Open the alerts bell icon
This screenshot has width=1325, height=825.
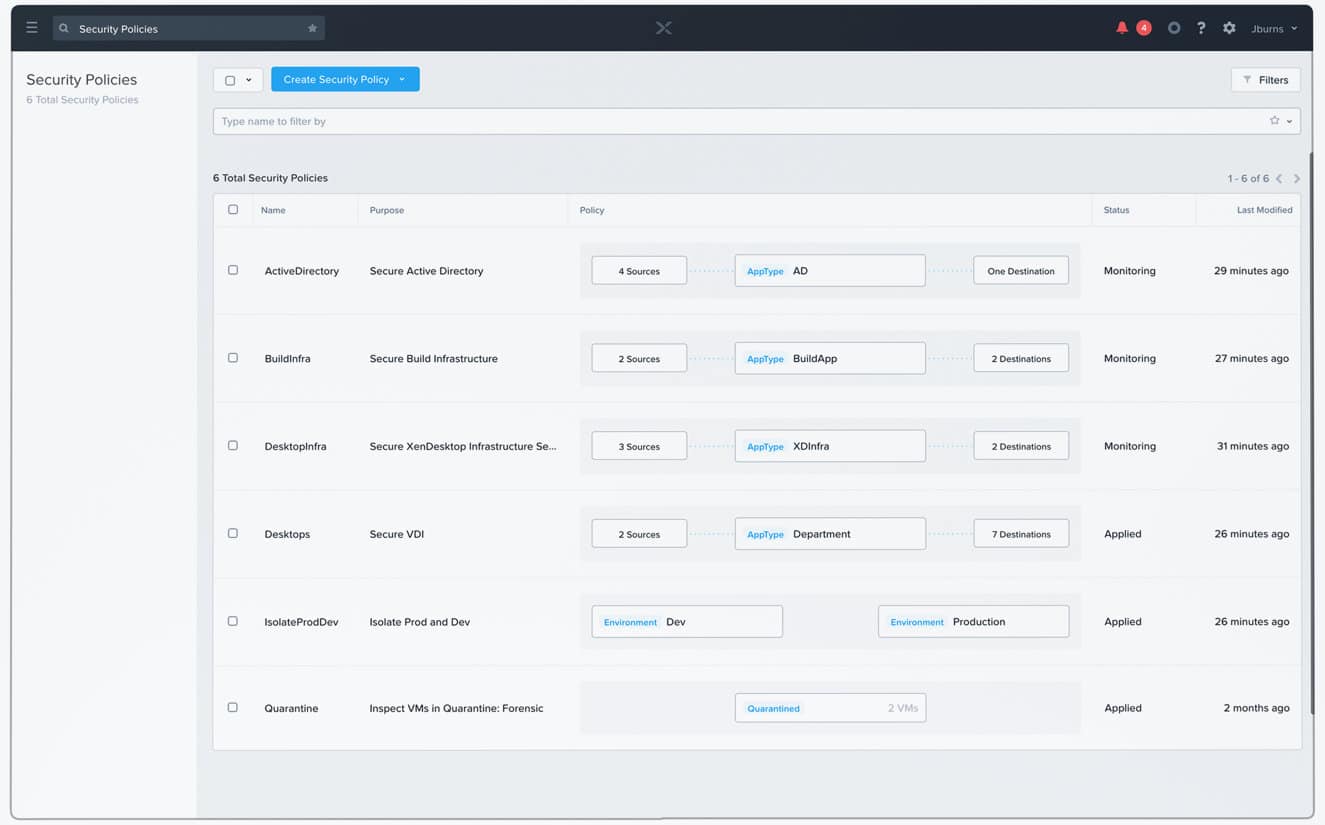coord(1122,28)
